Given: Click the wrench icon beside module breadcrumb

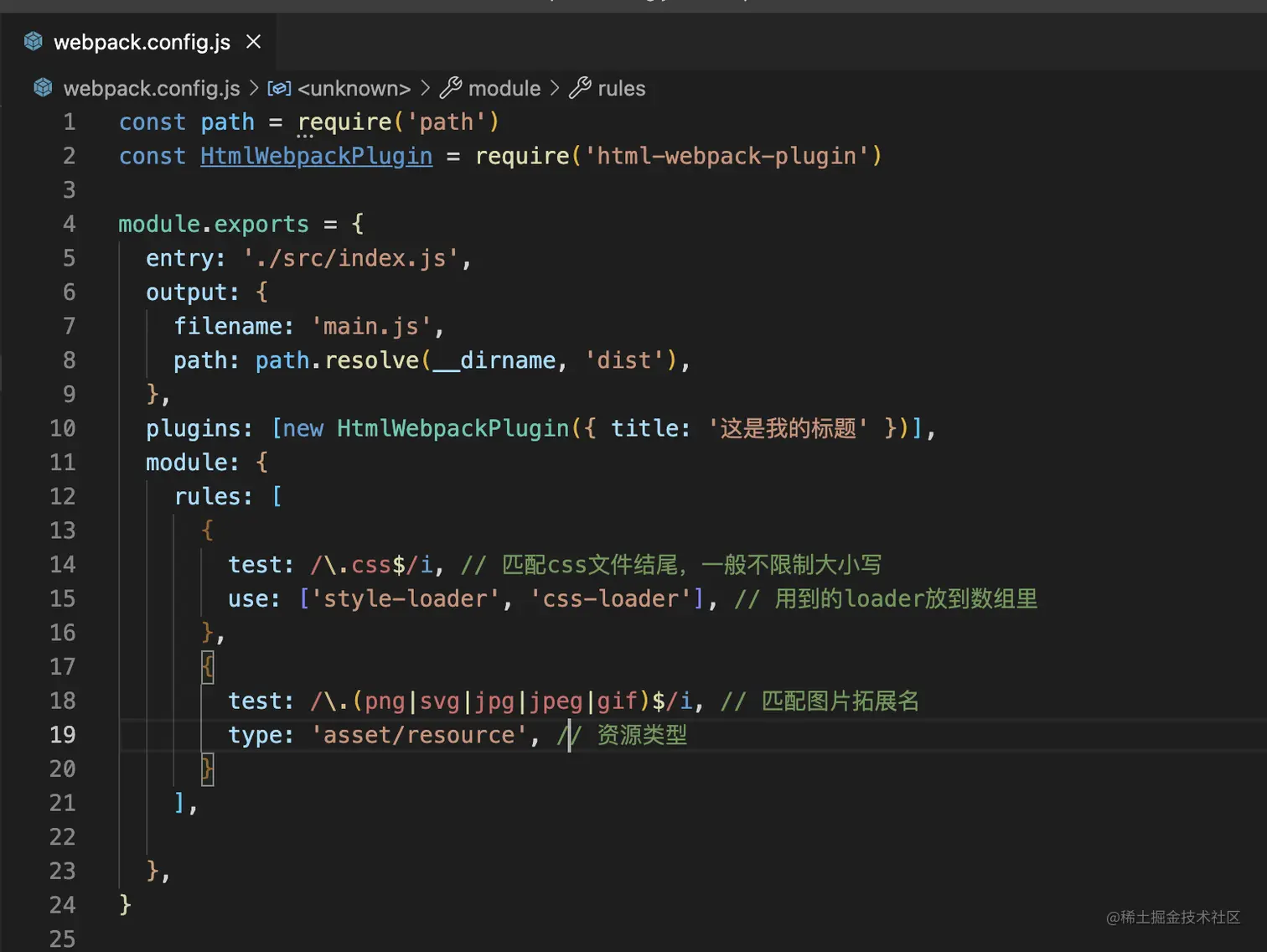Looking at the screenshot, I should pos(451,87).
